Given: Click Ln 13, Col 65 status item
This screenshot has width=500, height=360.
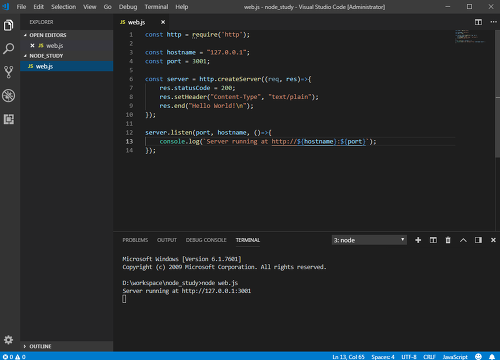Looking at the screenshot, I should [349, 357].
